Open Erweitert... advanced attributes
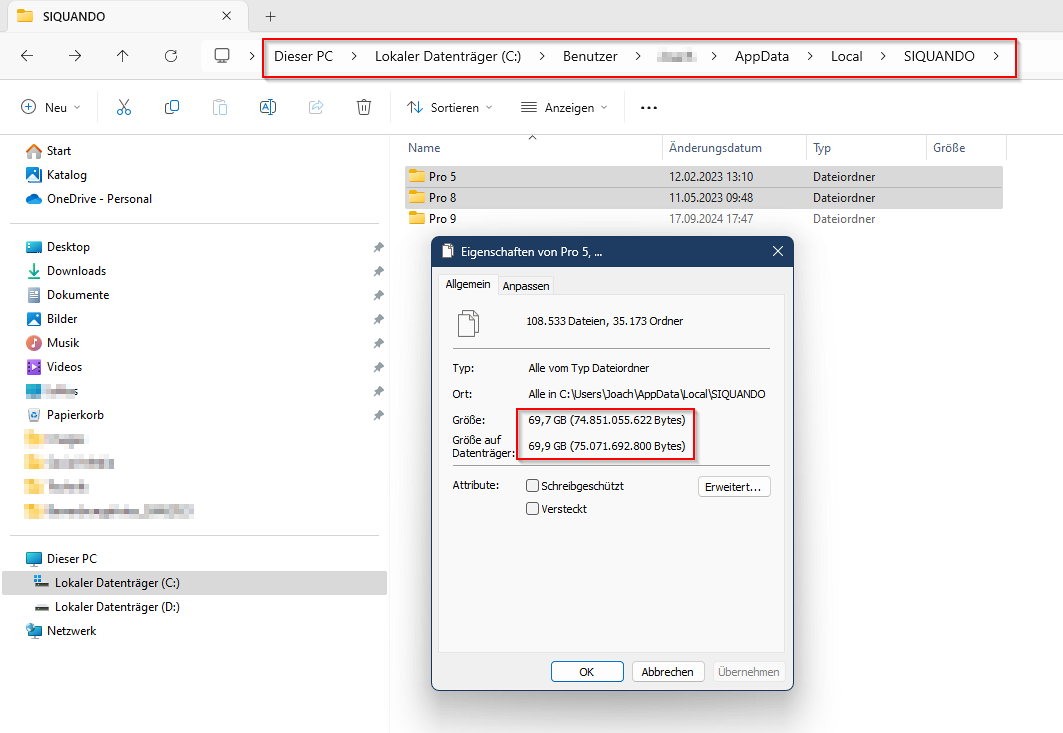1063x733 pixels. pyautogui.click(x=734, y=487)
